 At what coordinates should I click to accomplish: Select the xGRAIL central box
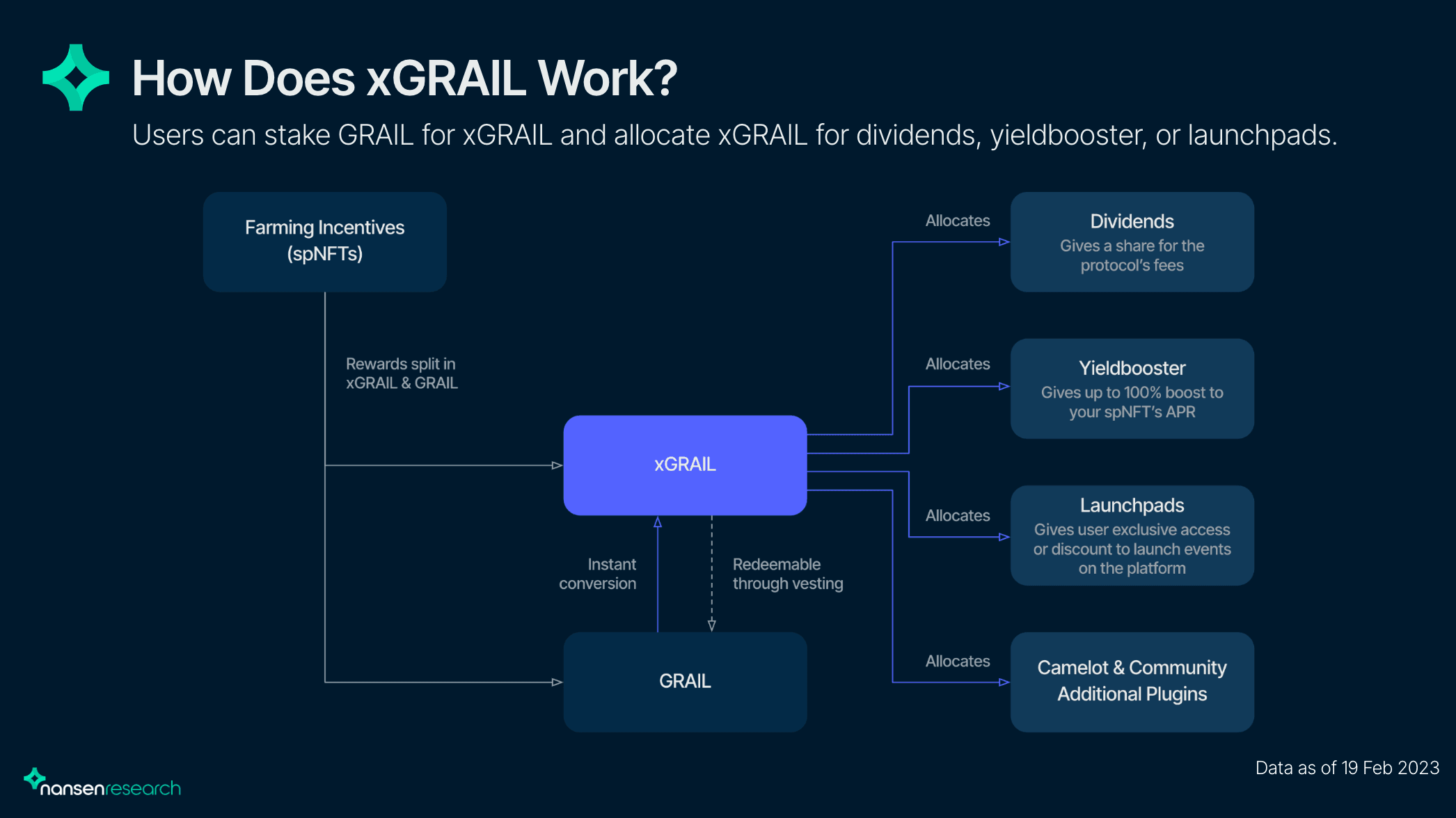point(685,465)
